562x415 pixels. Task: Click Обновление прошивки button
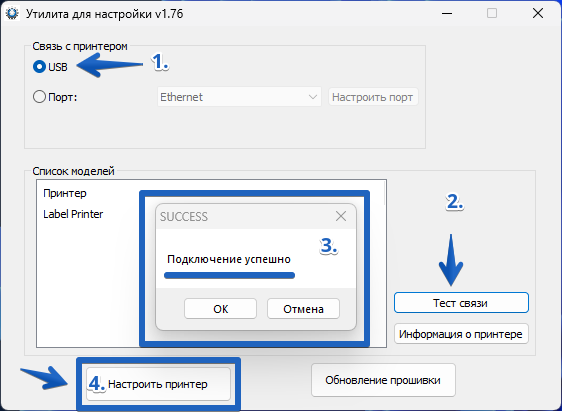coord(383,380)
